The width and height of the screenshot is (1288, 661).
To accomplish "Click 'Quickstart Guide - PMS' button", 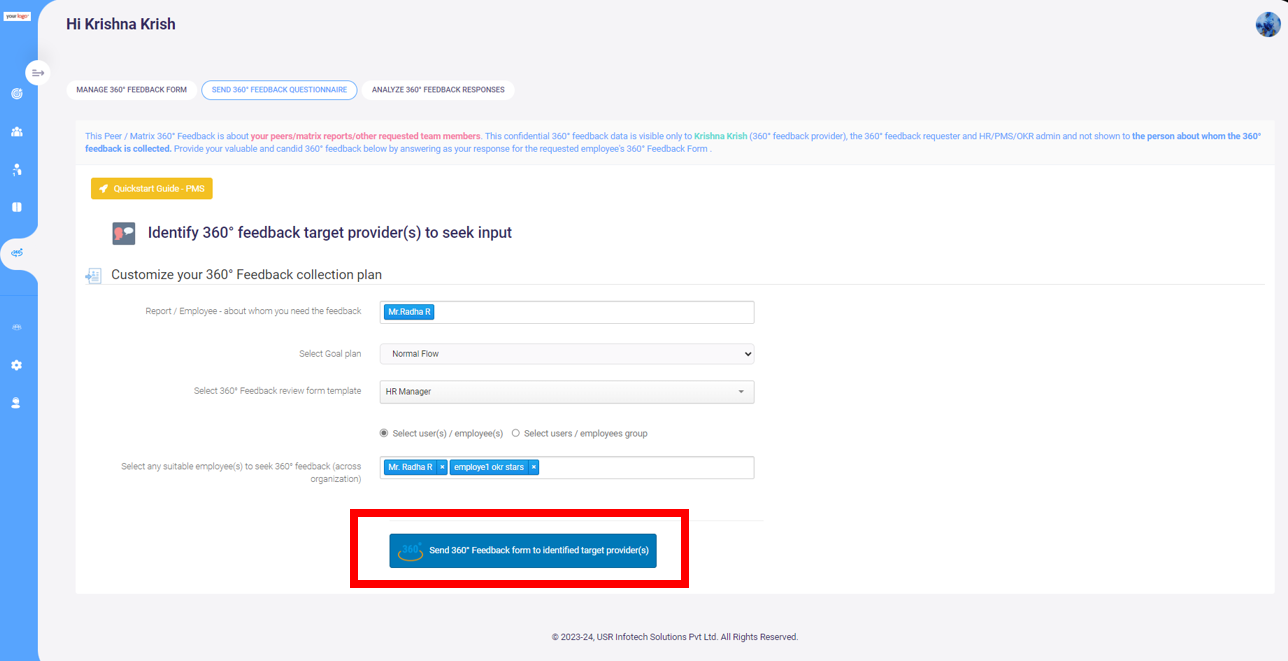I will coord(152,188).
